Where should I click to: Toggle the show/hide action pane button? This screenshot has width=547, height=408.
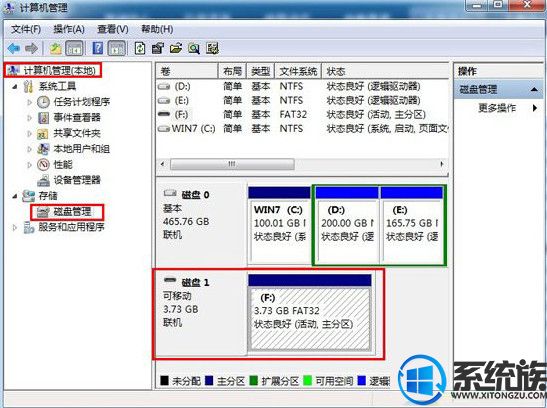pyautogui.click(x=117, y=48)
